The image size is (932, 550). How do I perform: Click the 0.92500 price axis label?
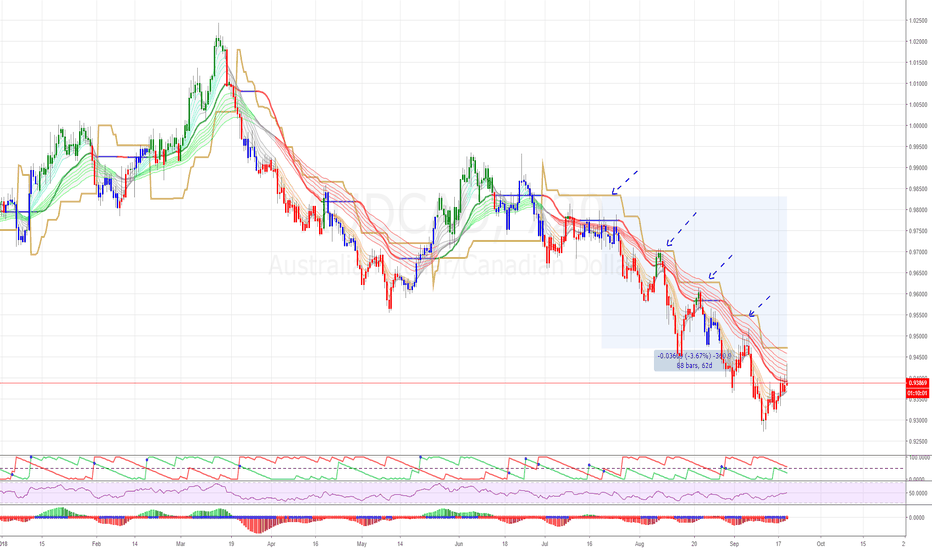(918, 442)
